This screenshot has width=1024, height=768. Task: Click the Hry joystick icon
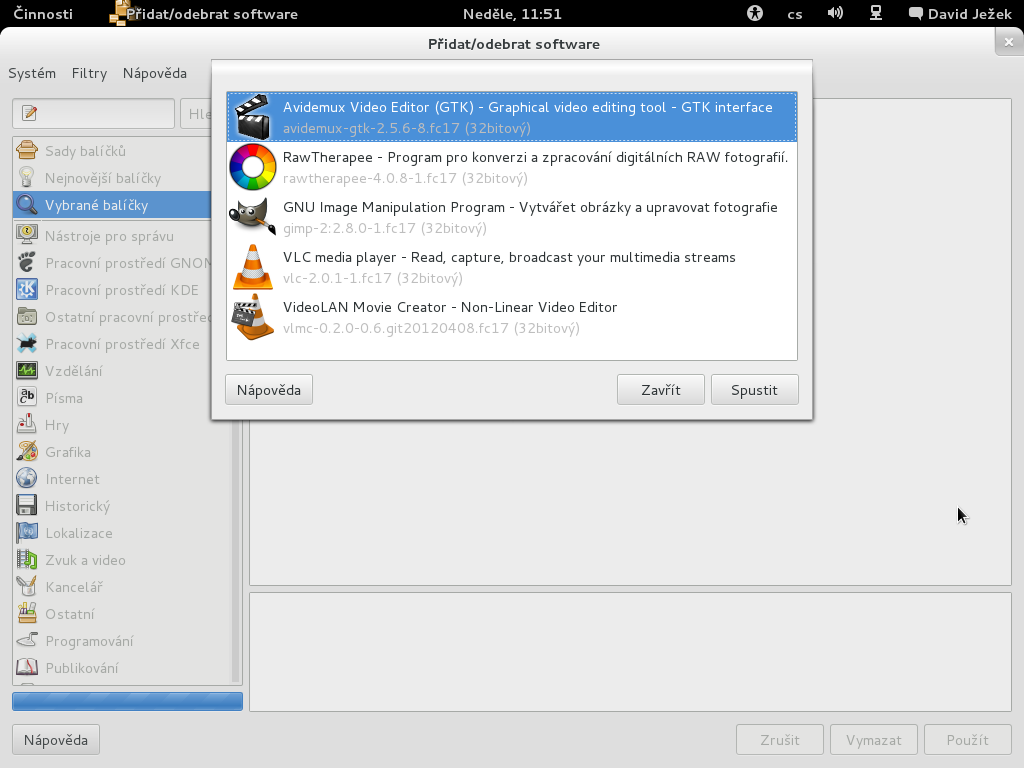(27, 424)
